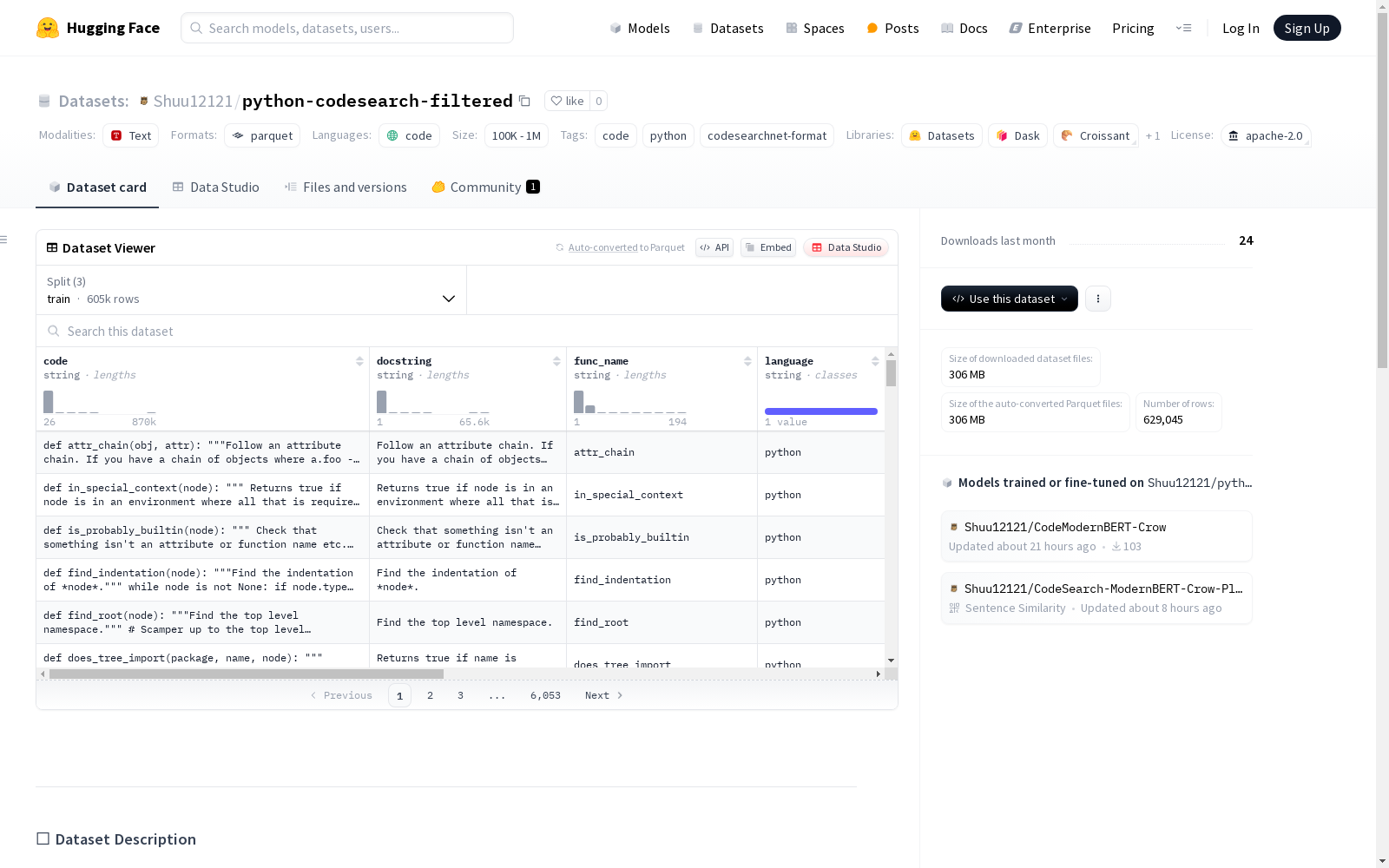Sort the language column
1389x868 pixels.
coord(875,361)
